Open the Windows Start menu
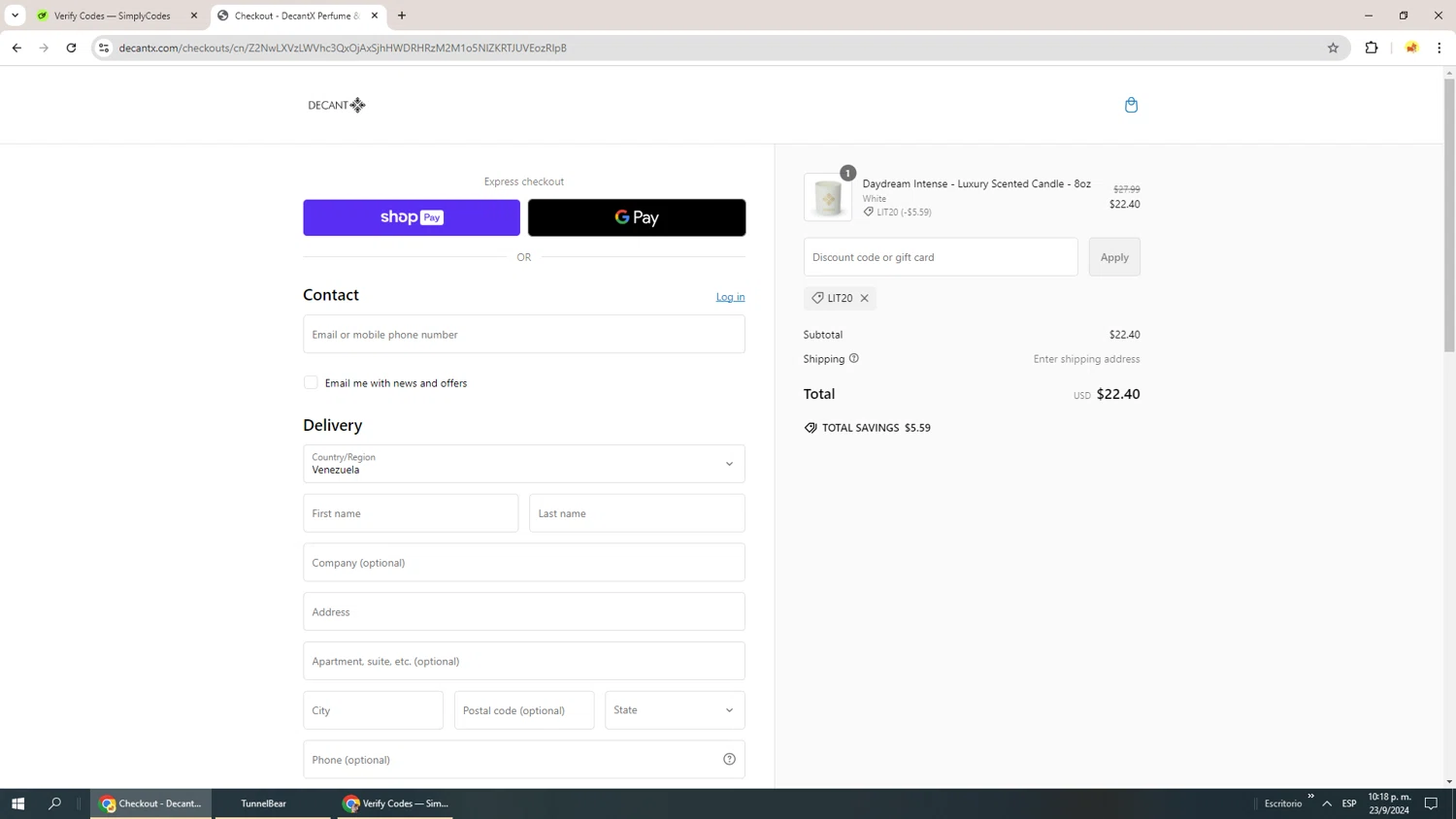This screenshot has height=819, width=1456. tap(17, 803)
